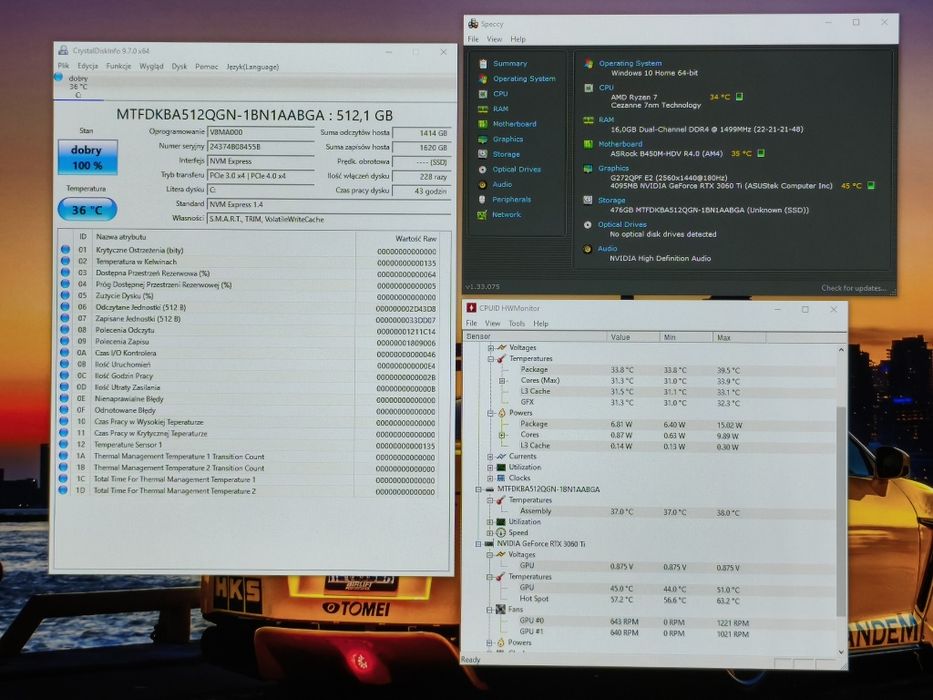933x700 pixels.
Task: Click the status dot for Temperature Sensor 1 row
Action: 64,445
